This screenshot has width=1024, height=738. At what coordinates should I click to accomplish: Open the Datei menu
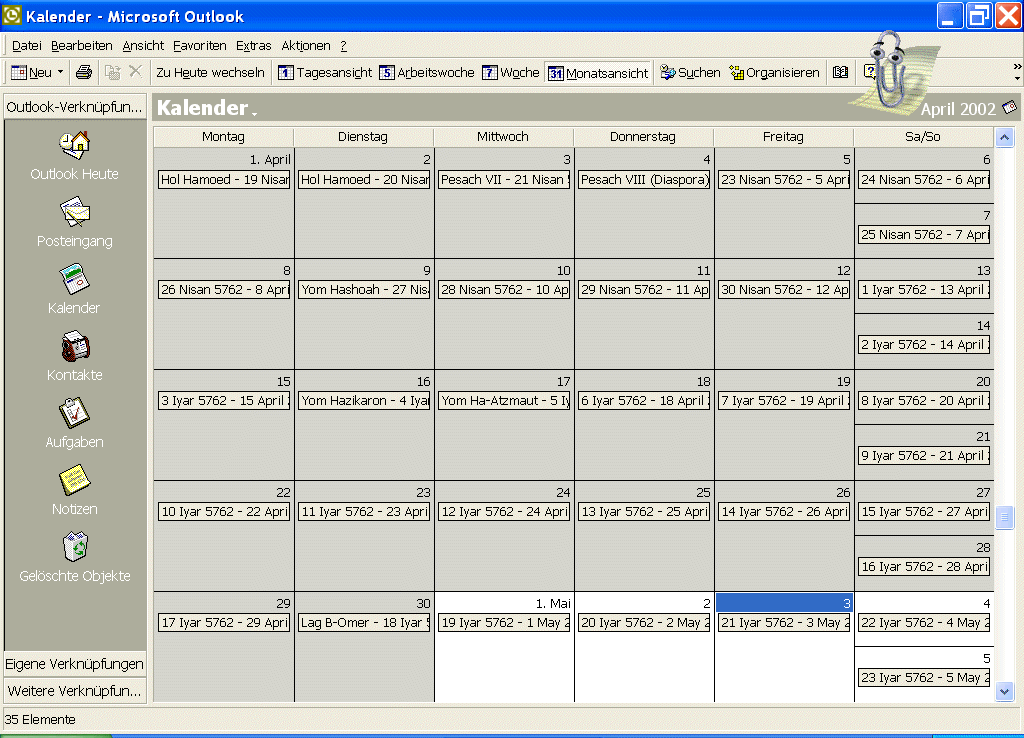(x=27, y=46)
